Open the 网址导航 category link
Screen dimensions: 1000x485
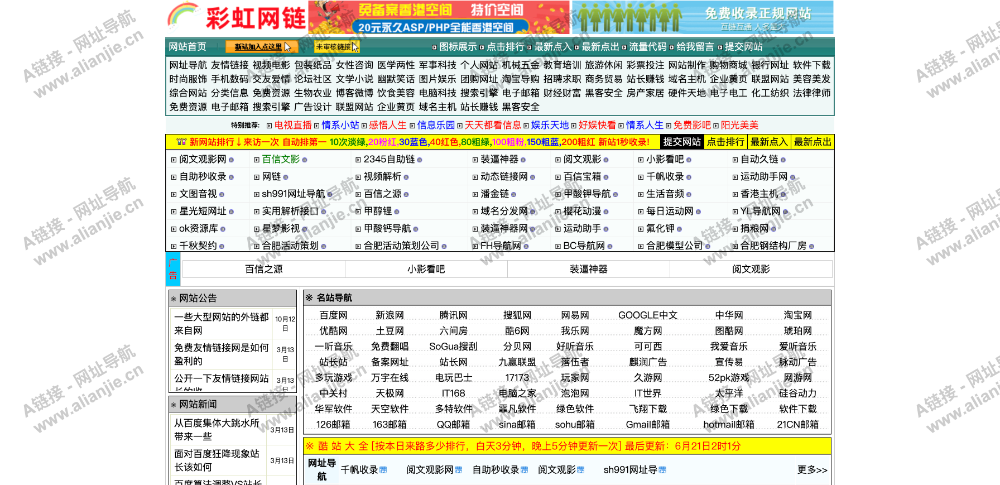coord(188,65)
